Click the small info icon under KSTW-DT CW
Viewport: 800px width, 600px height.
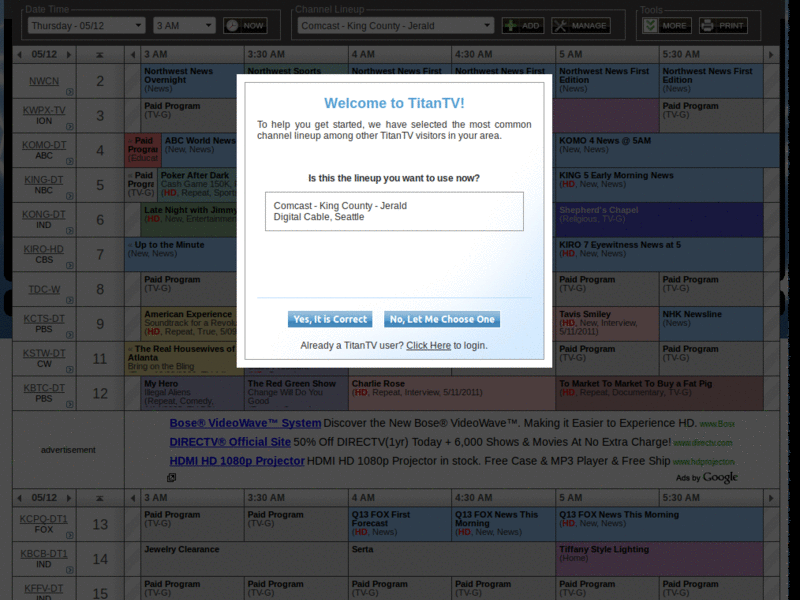tap(70, 369)
